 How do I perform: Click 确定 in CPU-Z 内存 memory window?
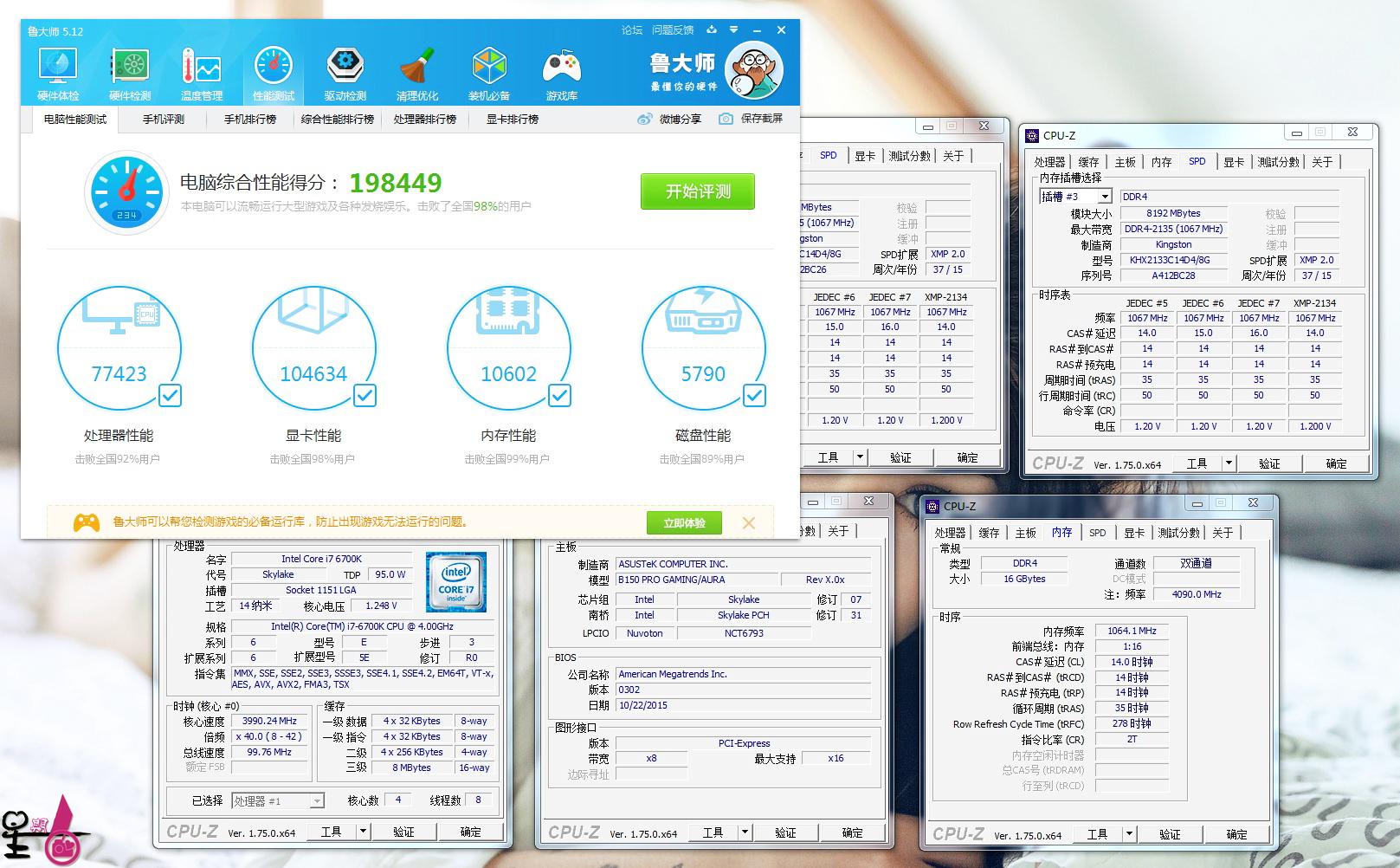pyautogui.click(x=1236, y=834)
